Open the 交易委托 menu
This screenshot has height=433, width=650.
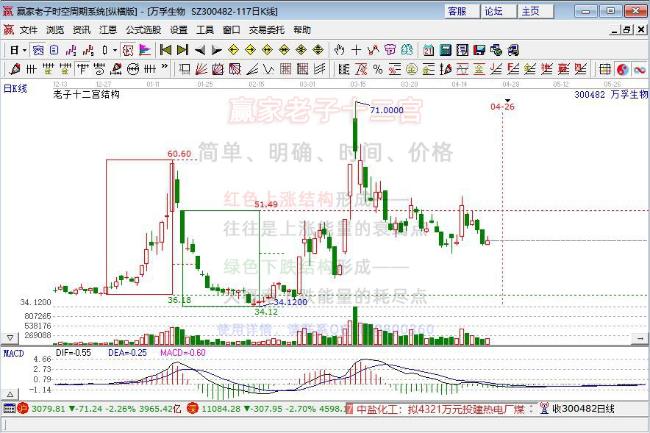tap(267, 30)
